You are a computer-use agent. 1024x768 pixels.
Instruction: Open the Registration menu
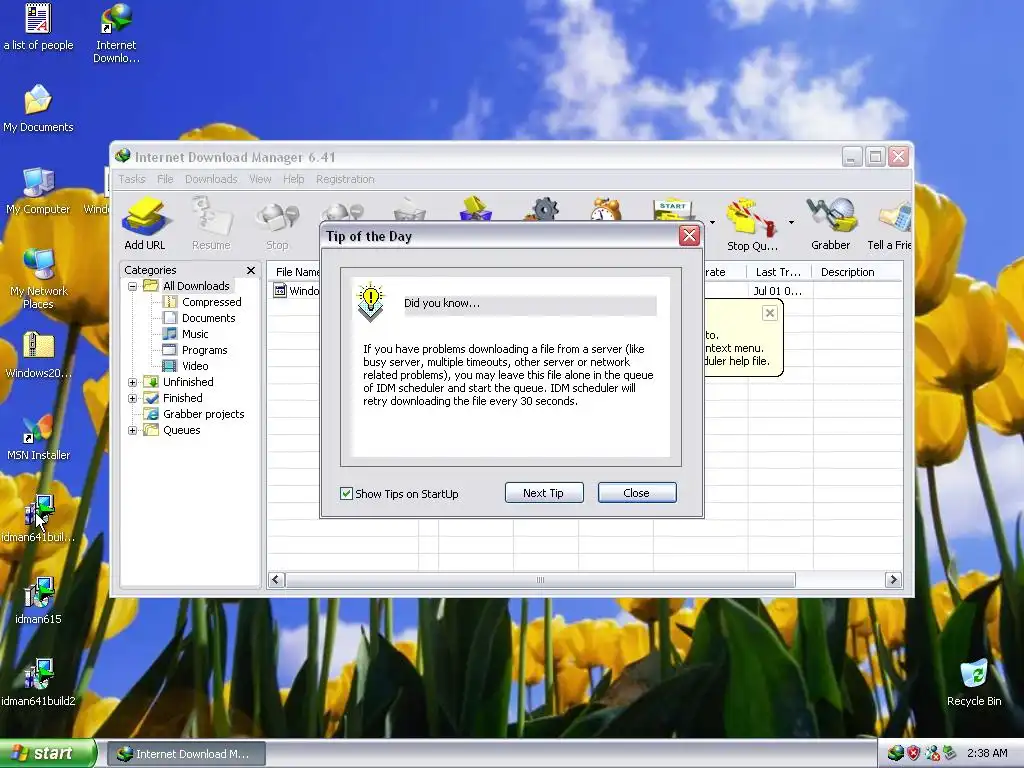pos(345,179)
